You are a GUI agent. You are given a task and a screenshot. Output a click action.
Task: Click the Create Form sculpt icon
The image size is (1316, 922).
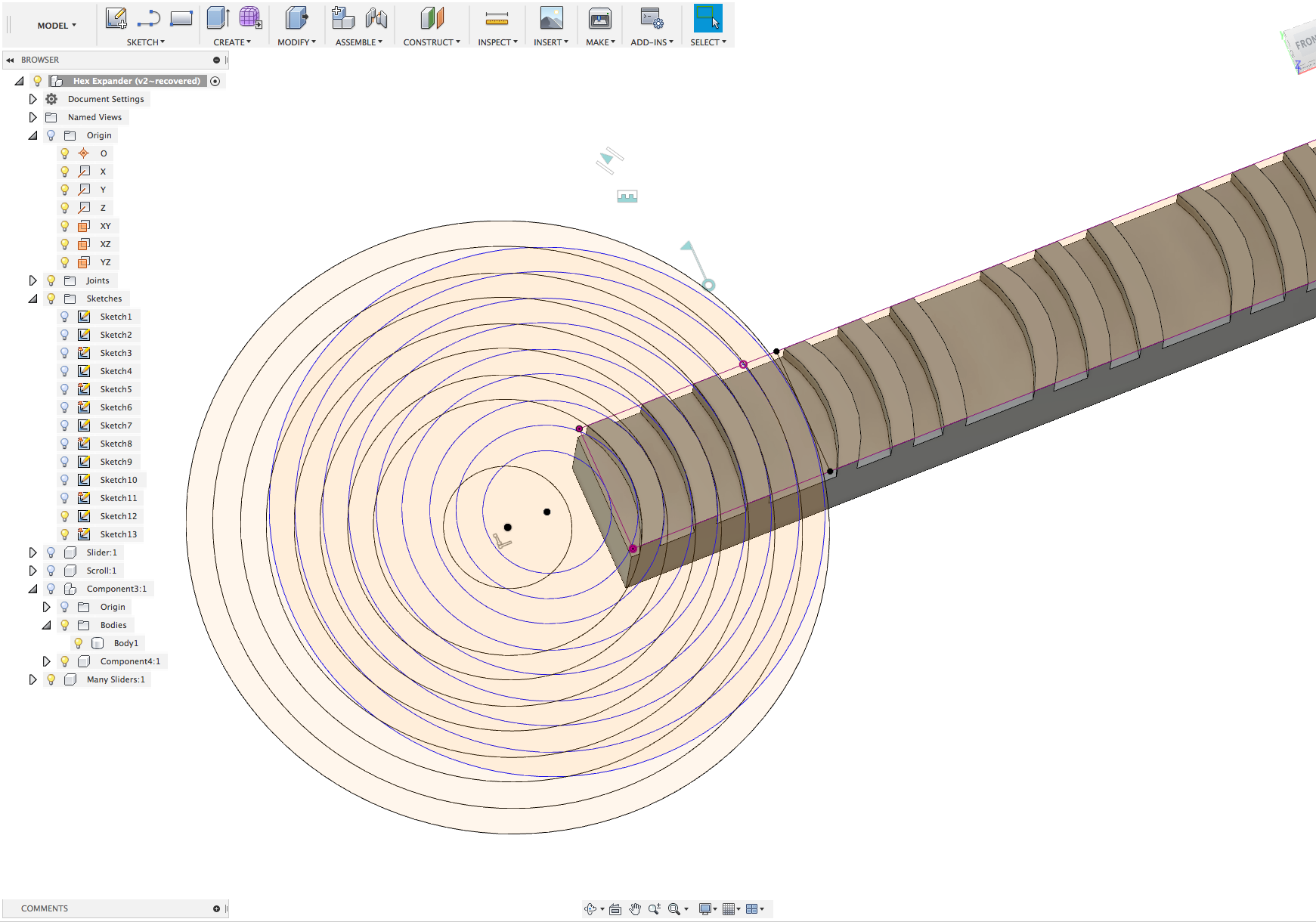tap(250, 18)
